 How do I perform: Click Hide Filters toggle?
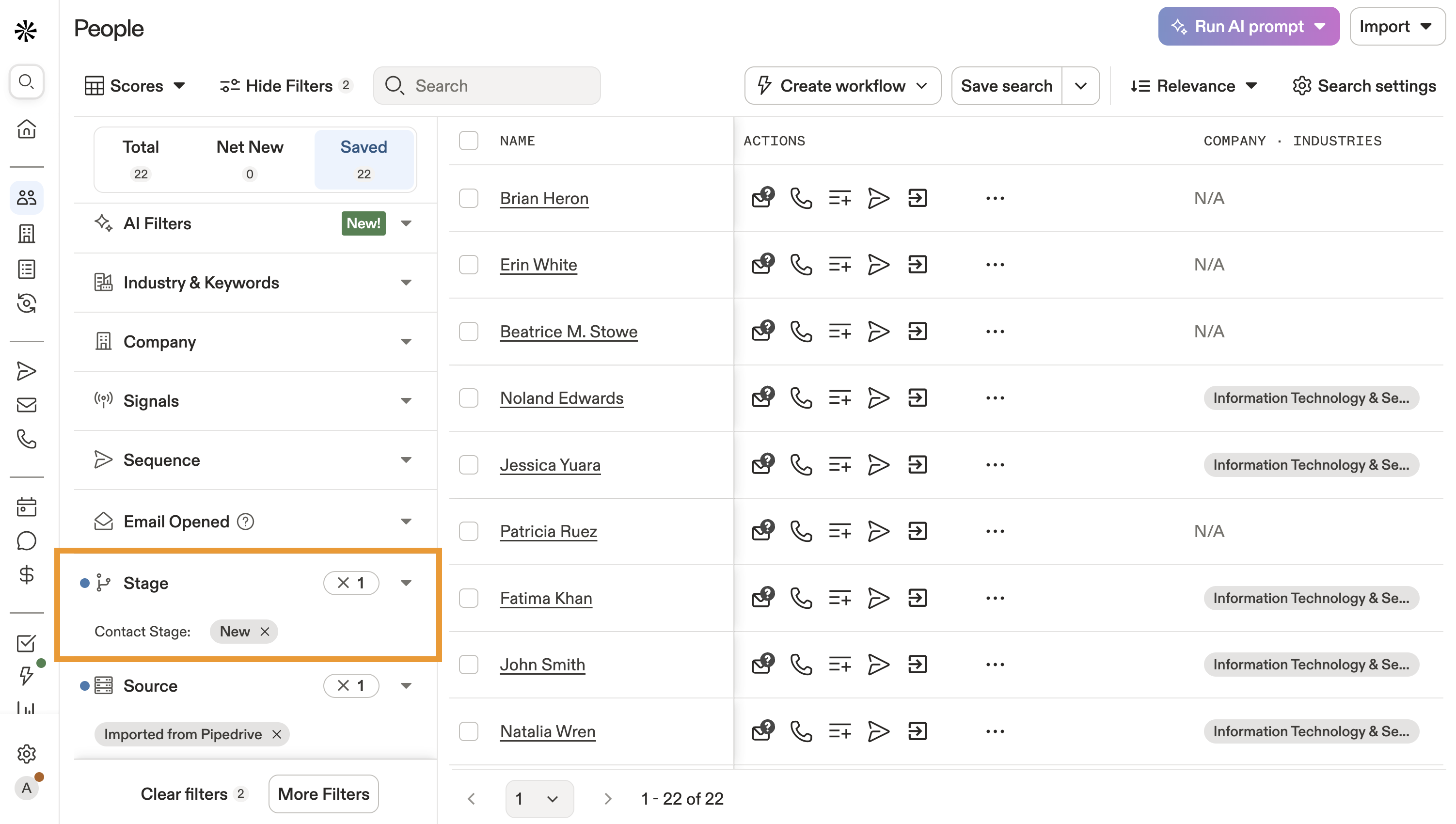click(286, 86)
